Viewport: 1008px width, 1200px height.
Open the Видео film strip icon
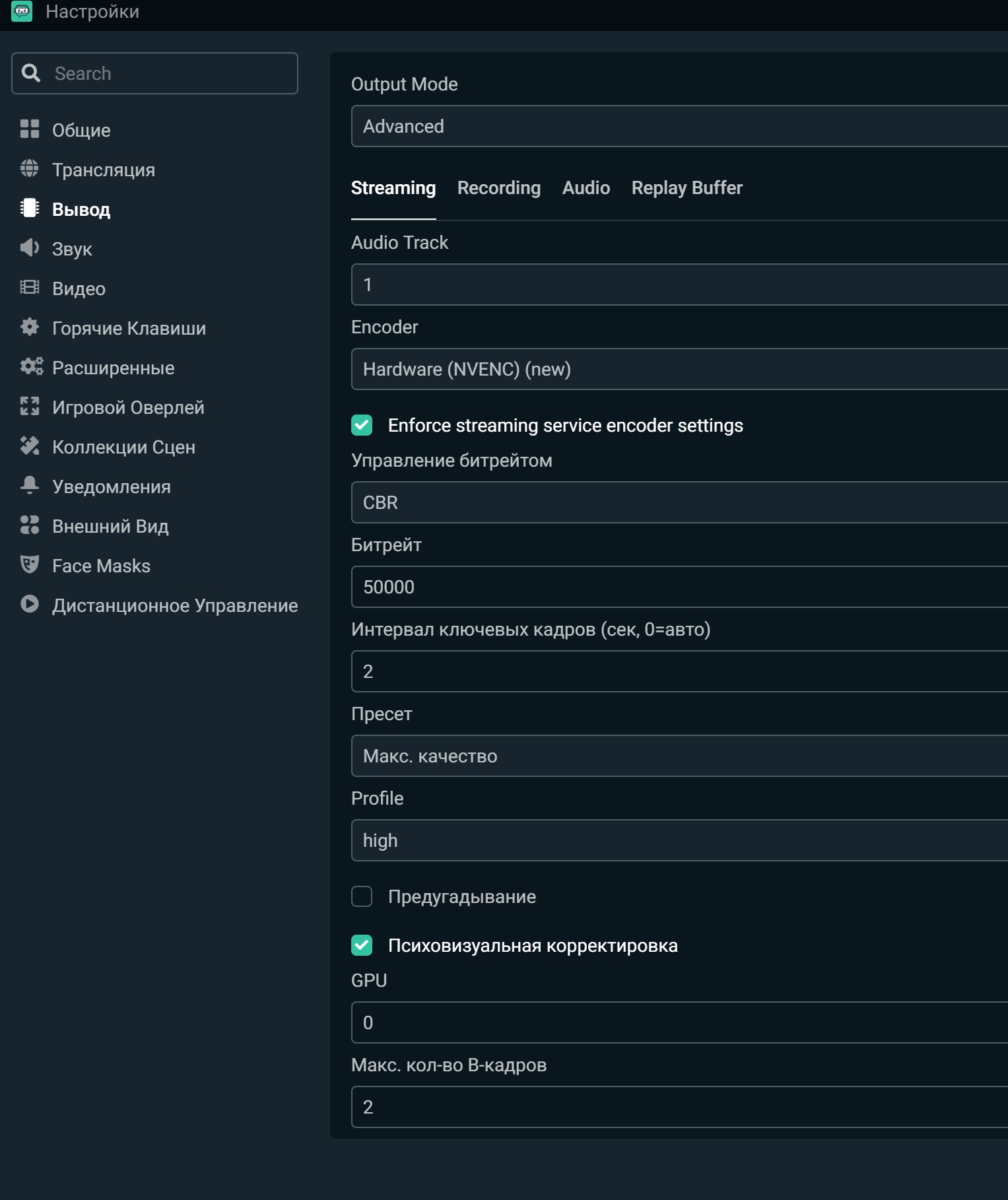(x=30, y=288)
